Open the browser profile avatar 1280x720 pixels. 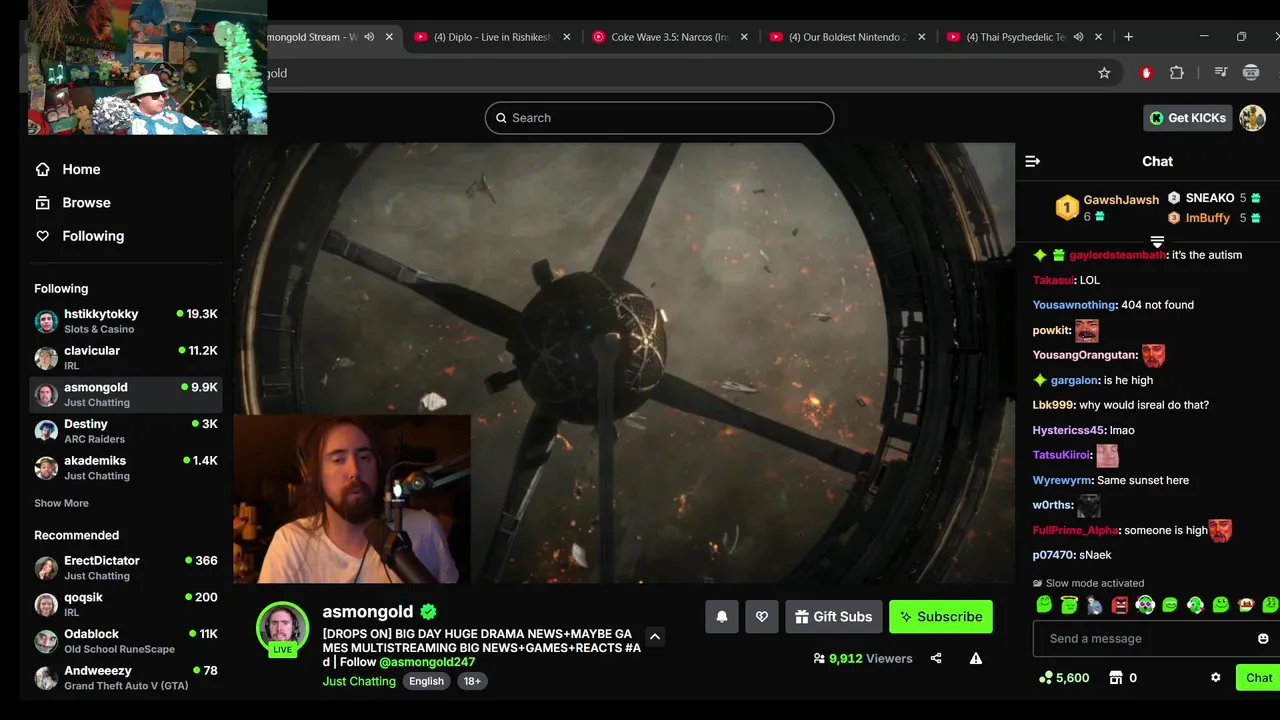(x=1251, y=73)
